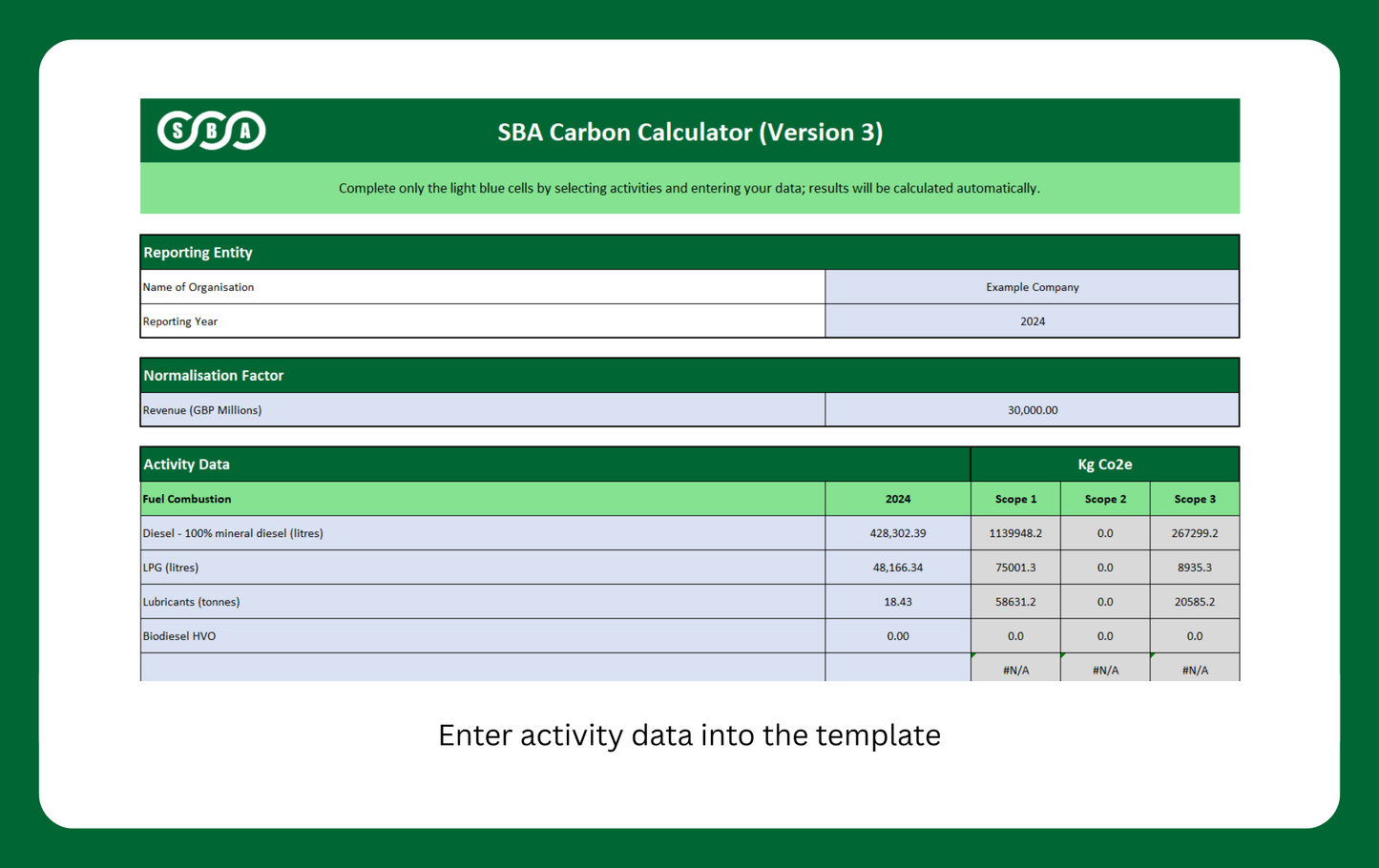Select the Biodiesel HVO activity cell
The height and width of the screenshot is (868, 1379).
(483, 636)
